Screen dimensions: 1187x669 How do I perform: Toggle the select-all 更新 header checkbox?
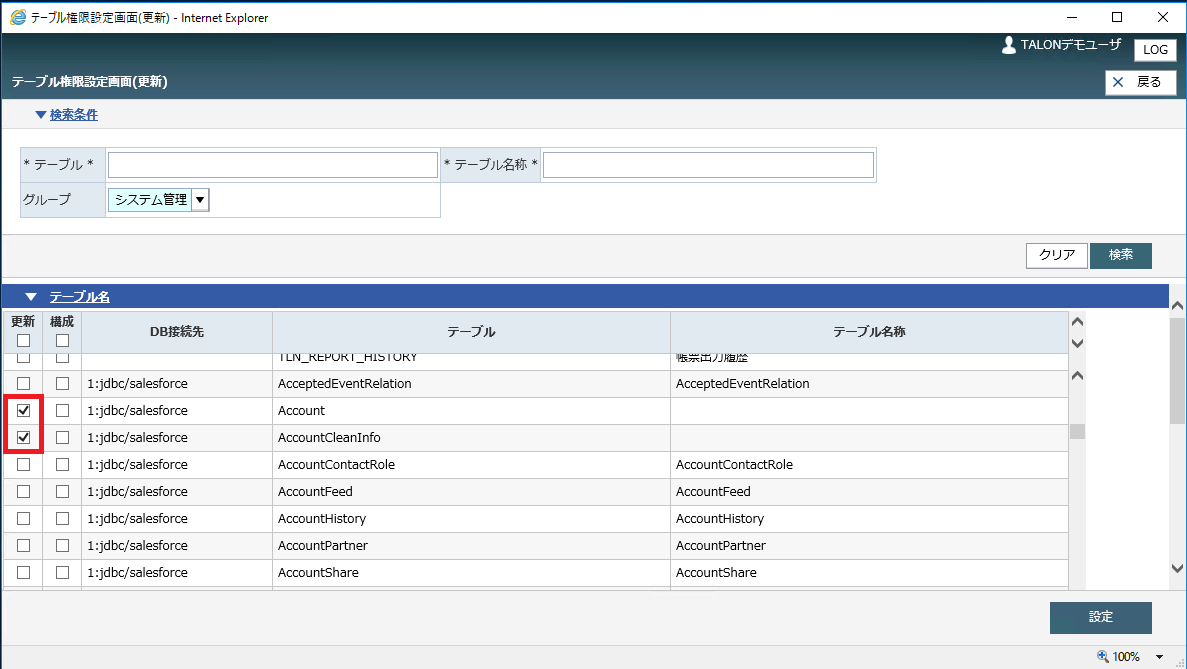(24, 340)
